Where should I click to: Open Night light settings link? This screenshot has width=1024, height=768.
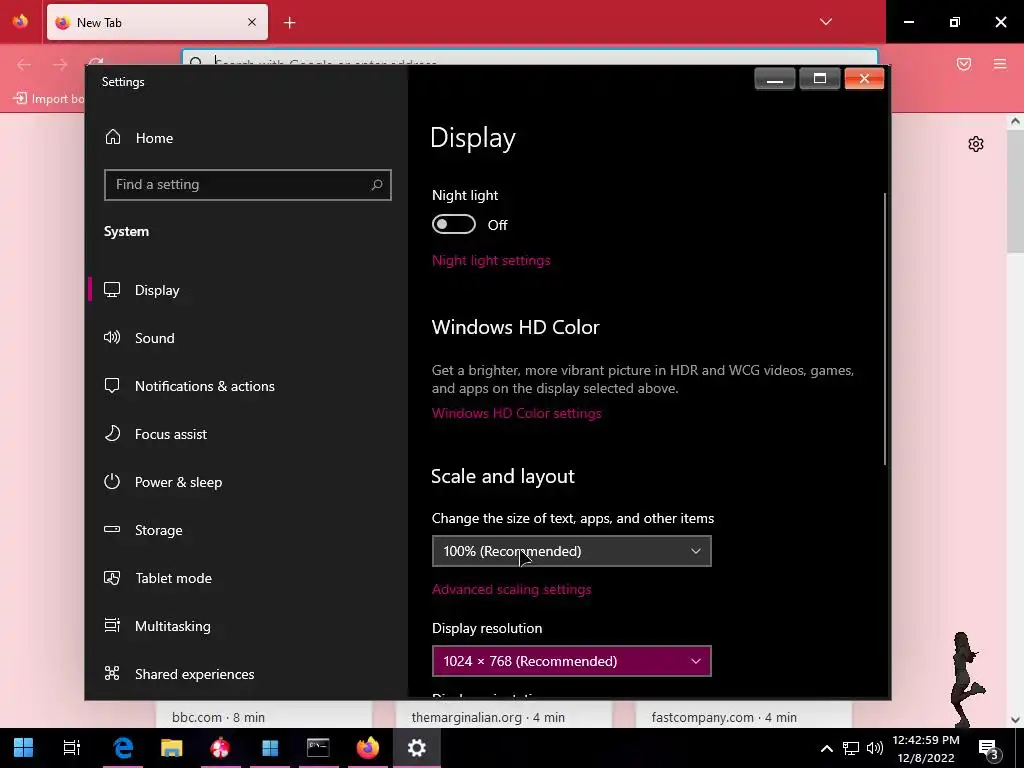point(491,261)
